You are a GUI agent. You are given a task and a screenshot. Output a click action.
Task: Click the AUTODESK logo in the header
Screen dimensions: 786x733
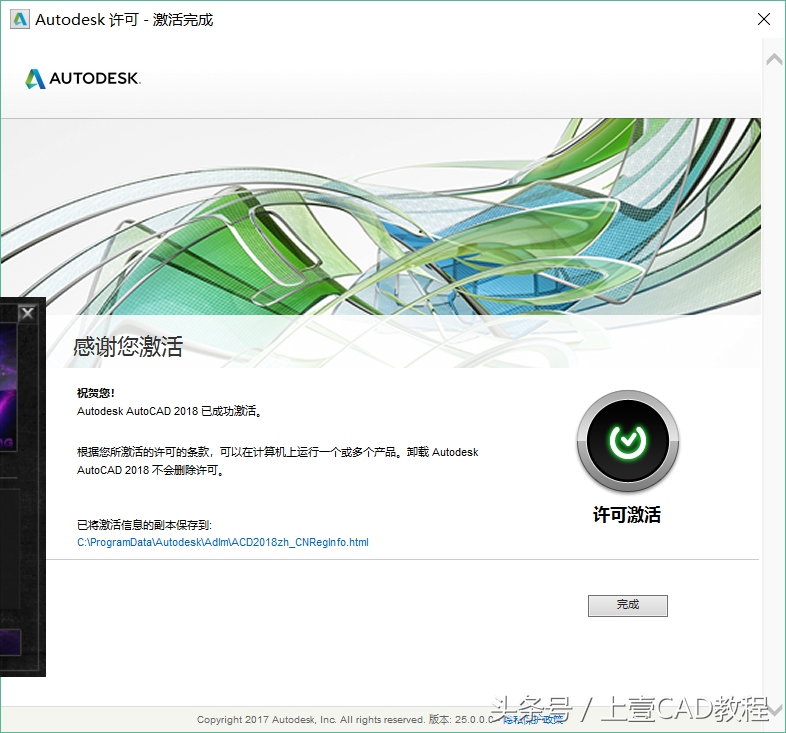83,79
